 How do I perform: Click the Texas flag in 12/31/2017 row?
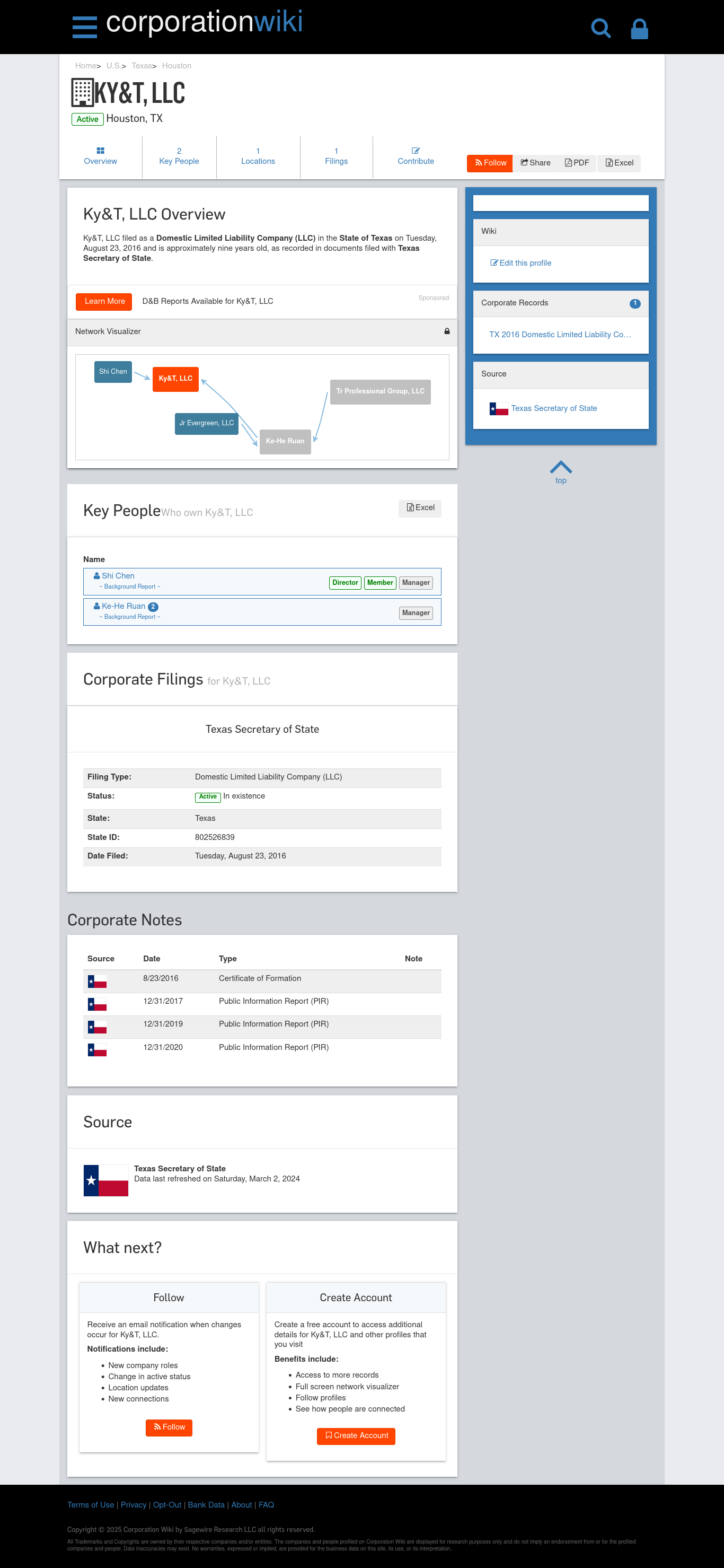(98, 1004)
